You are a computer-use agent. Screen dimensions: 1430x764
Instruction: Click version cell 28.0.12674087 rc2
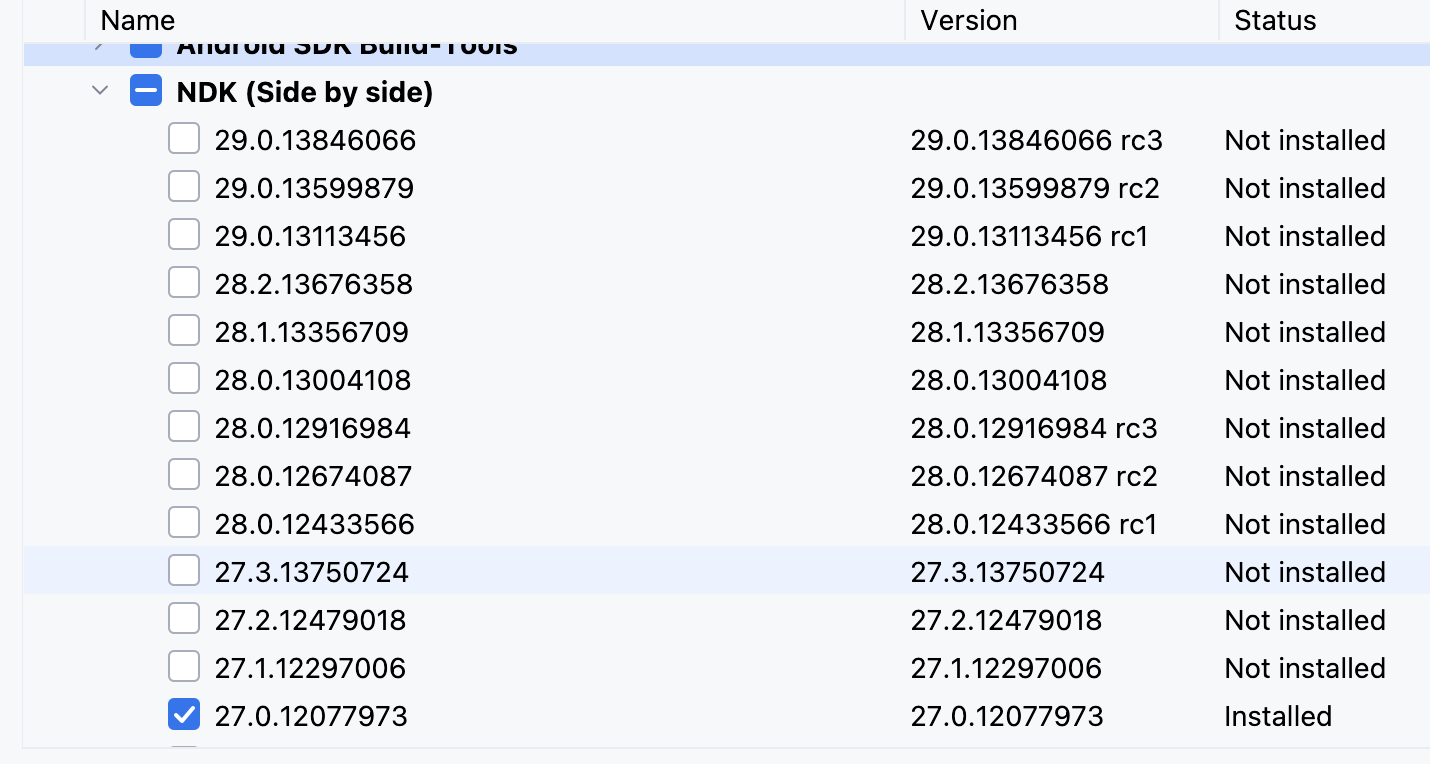click(1034, 476)
